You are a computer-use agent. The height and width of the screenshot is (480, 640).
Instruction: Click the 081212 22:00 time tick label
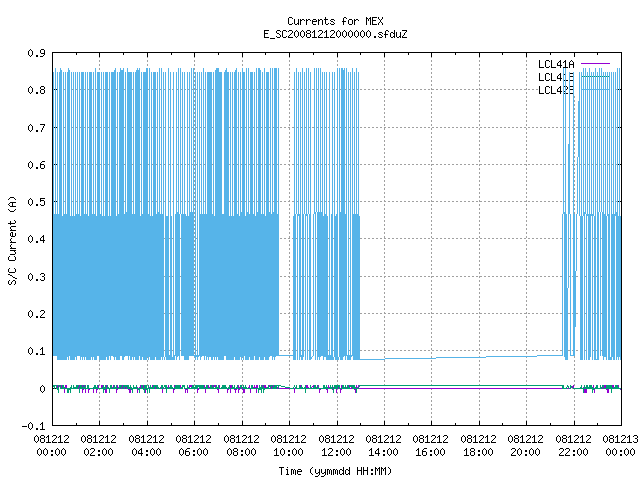point(573,446)
